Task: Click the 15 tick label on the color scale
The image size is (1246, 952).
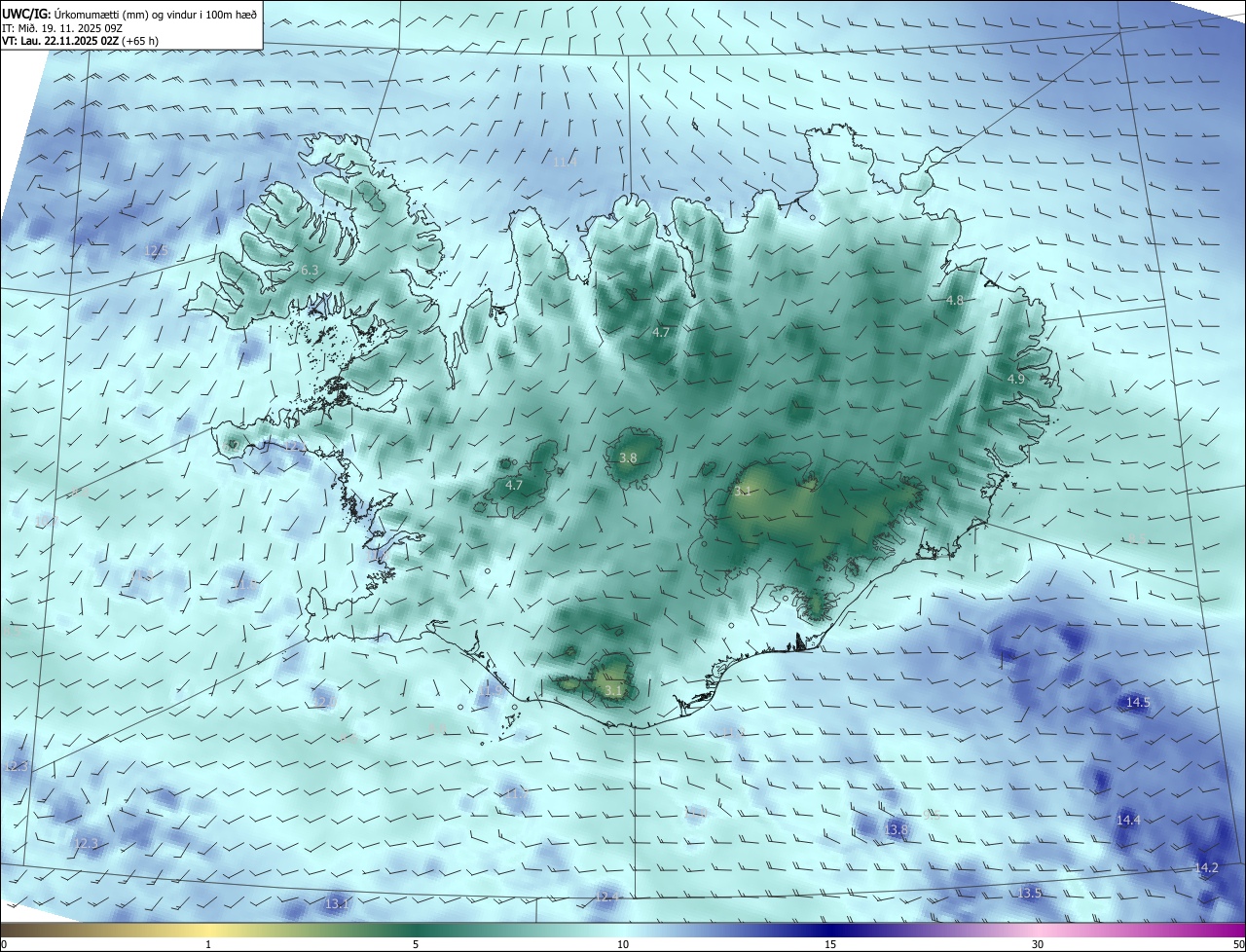Action: click(830, 944)
